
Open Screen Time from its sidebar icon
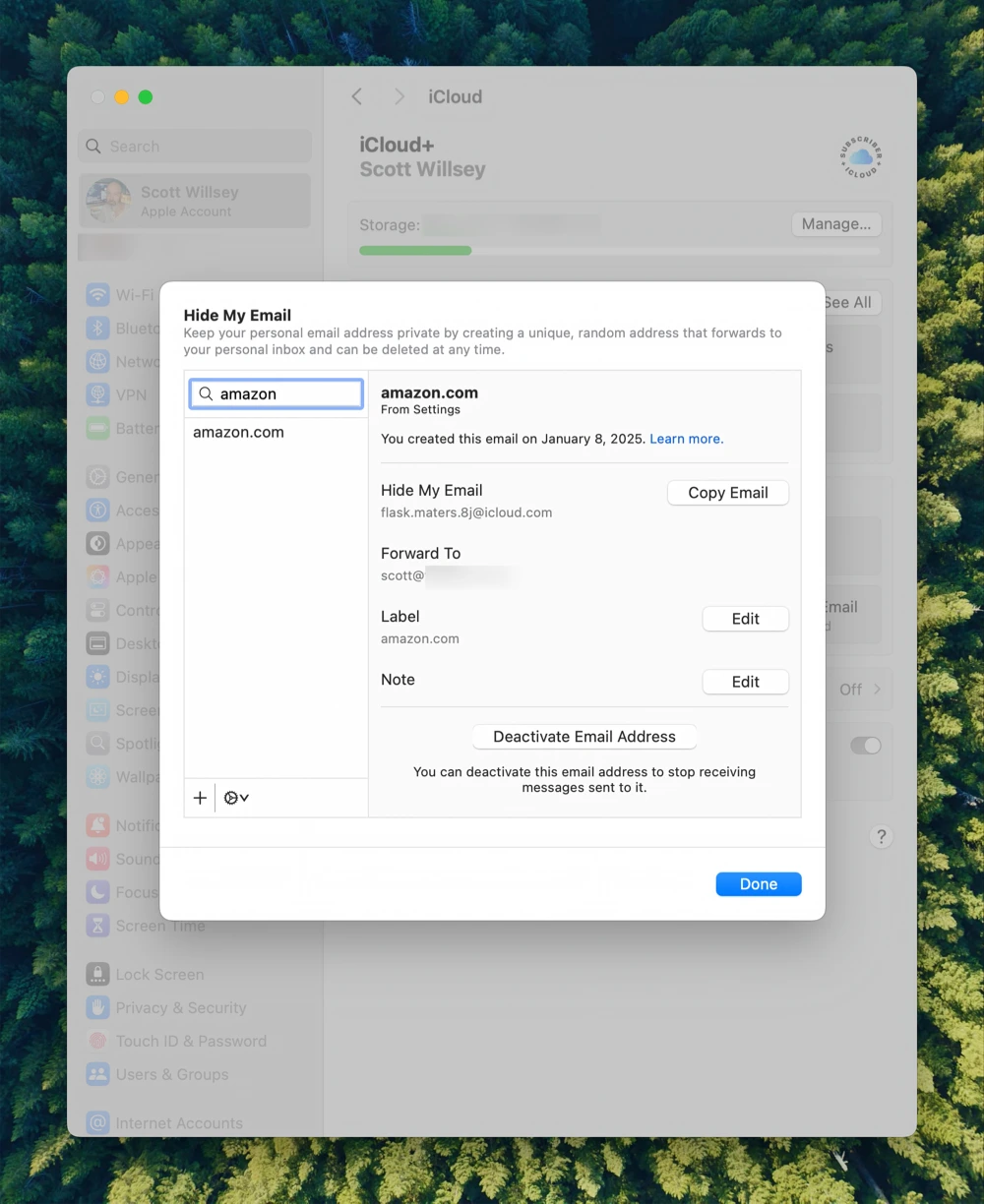[97, 926]
